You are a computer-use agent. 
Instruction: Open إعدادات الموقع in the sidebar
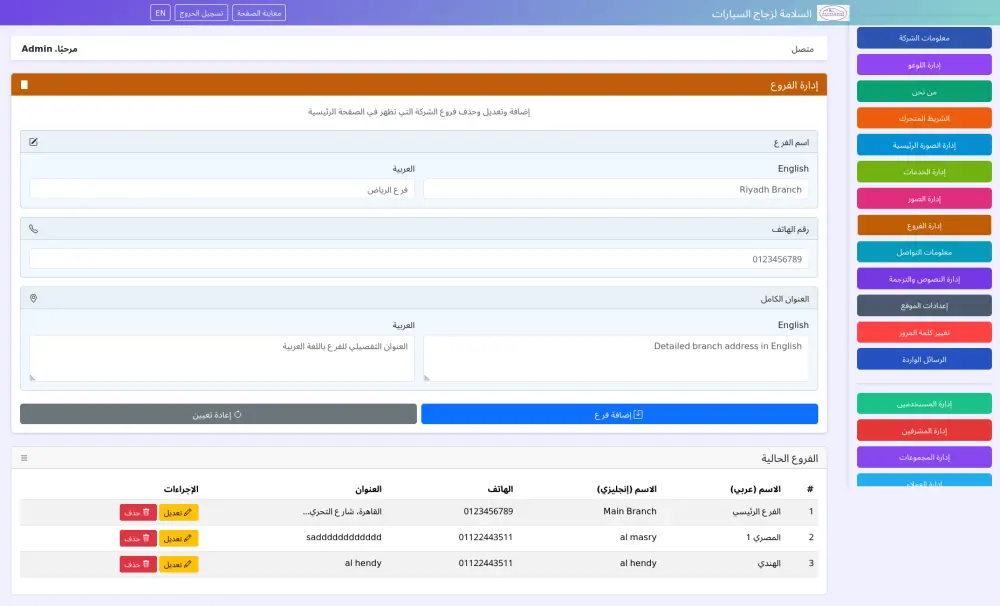point(924,306)
